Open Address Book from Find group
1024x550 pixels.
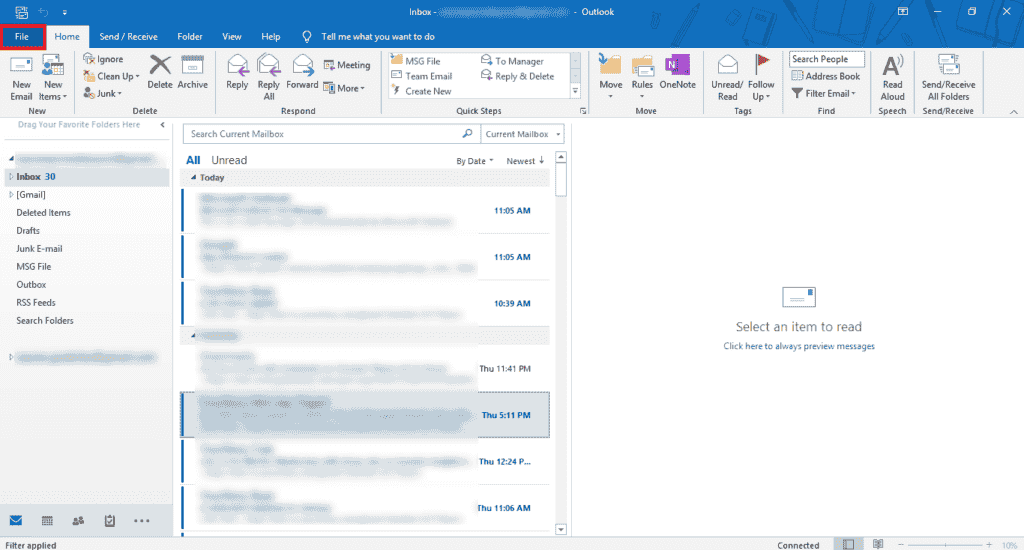pyautogui.click(x=825, y=76)
